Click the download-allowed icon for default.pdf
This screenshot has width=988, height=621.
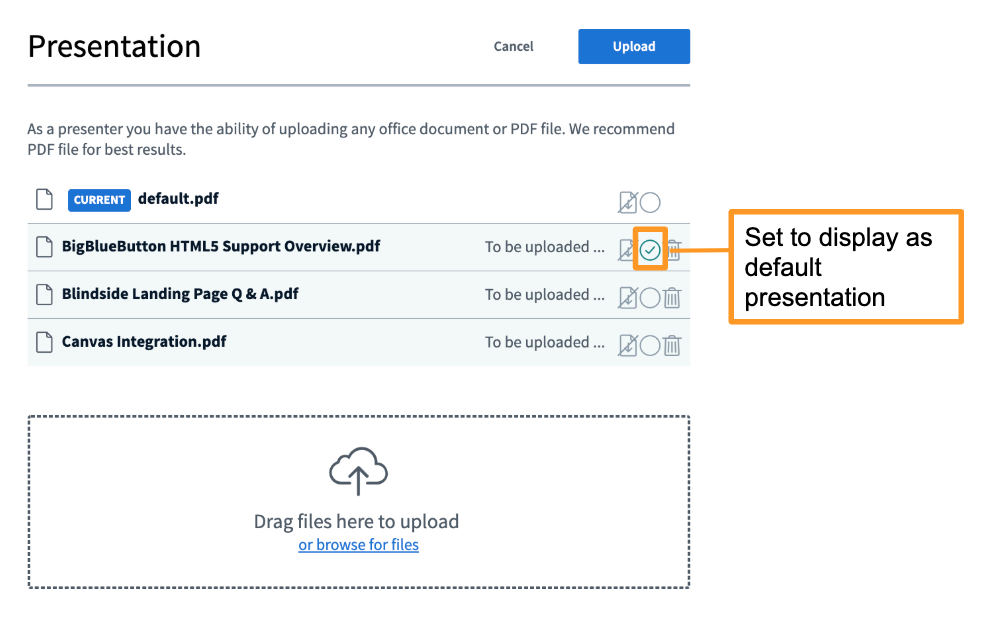[627, 203]
